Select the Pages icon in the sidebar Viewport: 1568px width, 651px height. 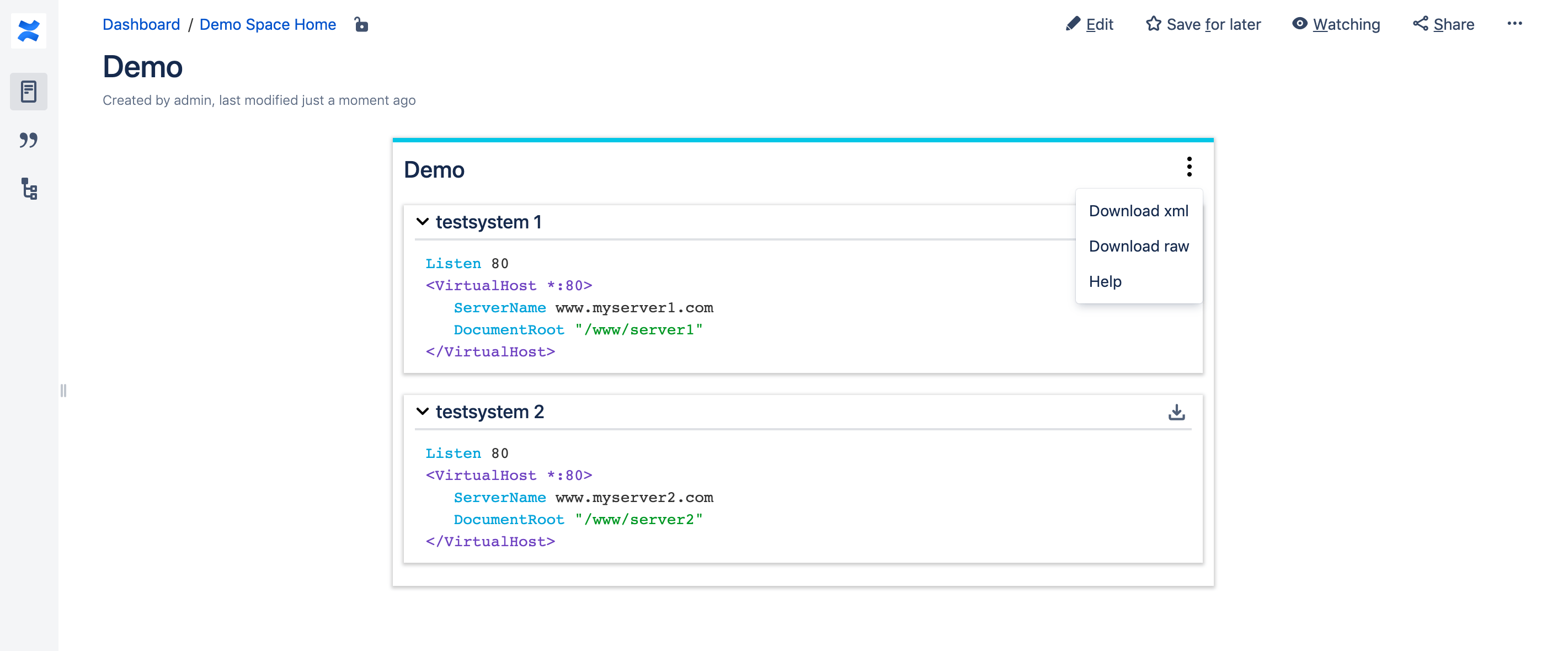[28, 91]
